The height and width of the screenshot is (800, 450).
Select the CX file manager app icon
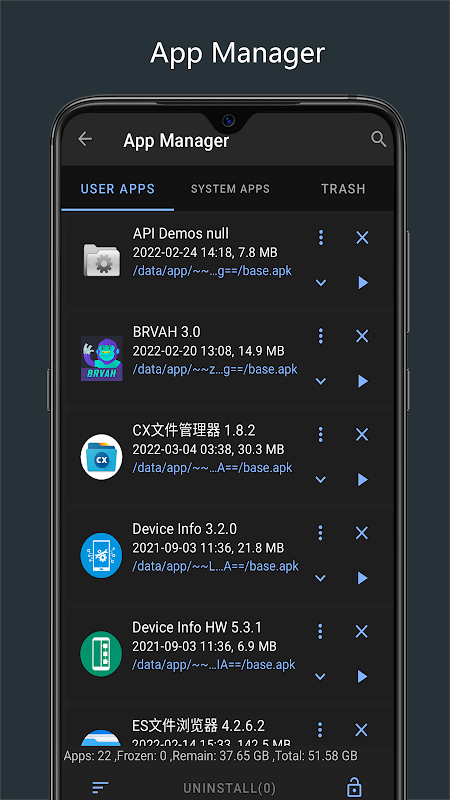pos(101,457)
